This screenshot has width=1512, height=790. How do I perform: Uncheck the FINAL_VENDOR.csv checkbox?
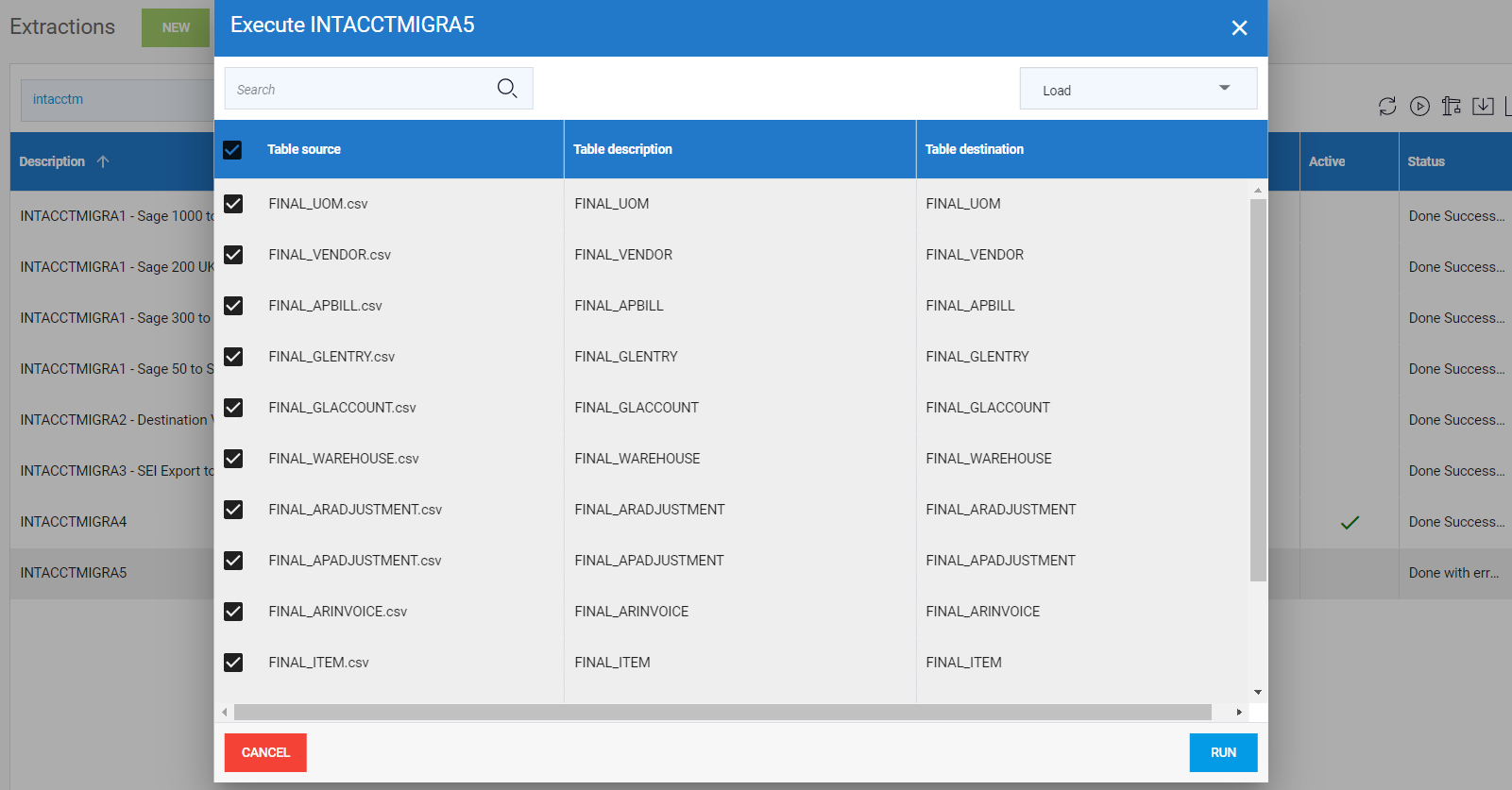pyautogui.click(x=233, y=255)
